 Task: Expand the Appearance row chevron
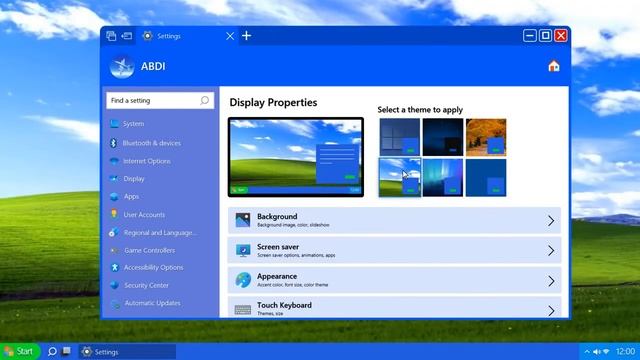pos(551,281)
